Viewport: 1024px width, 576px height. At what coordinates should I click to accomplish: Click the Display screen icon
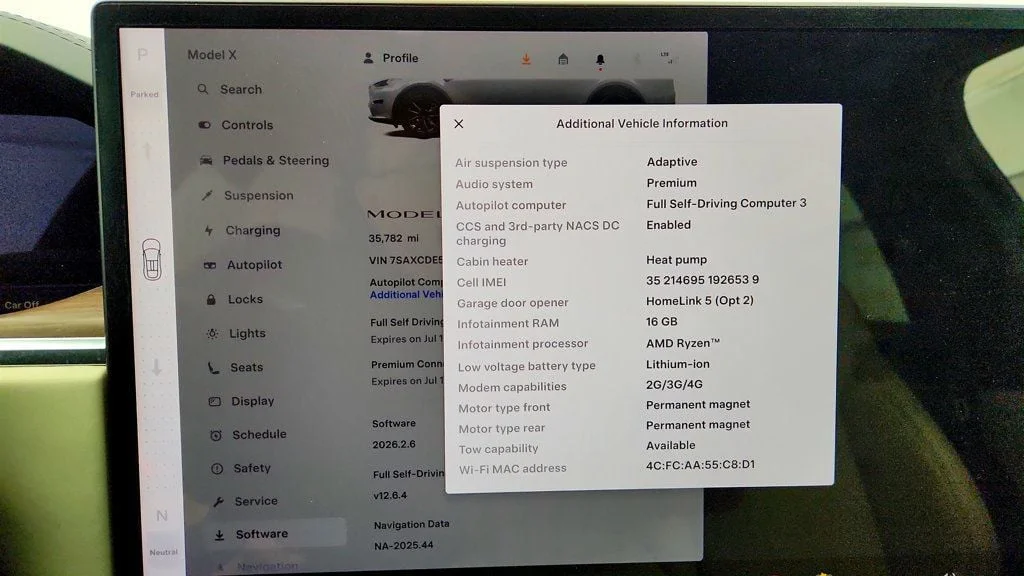pos(214,401)
